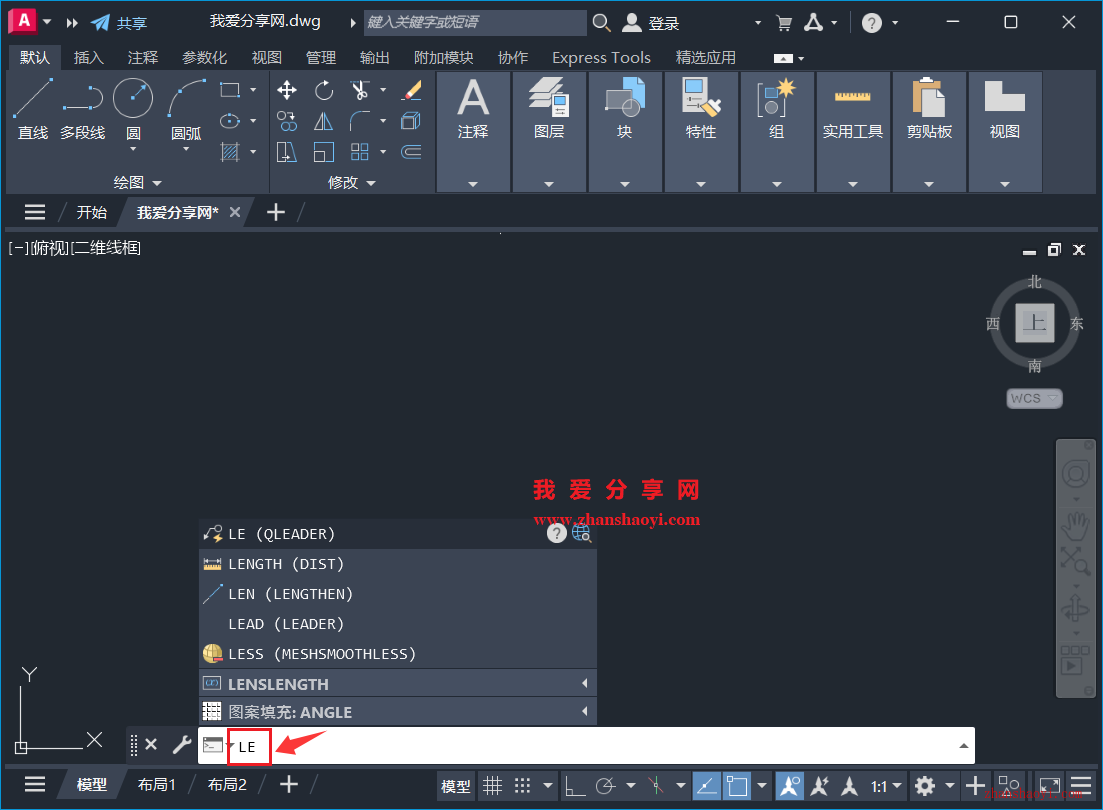Screen dimensions: 1103x810
Task: Open the Arc tool dropdown arrow
Action: 186,149
